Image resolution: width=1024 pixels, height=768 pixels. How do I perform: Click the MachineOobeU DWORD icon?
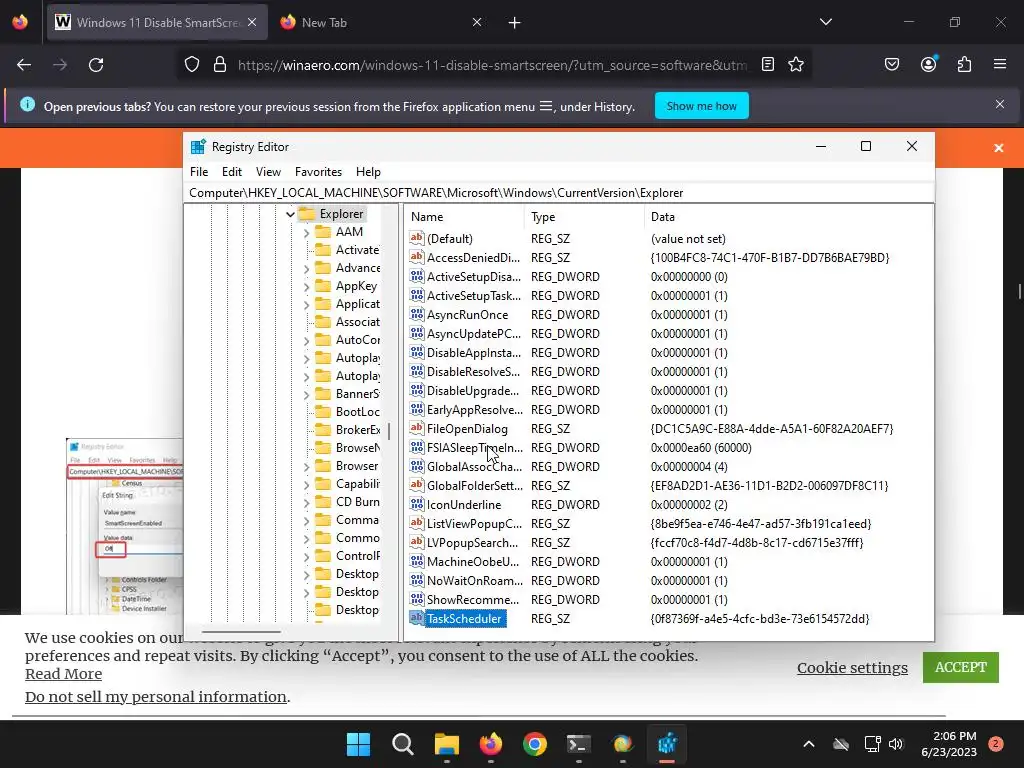point(417,561)
